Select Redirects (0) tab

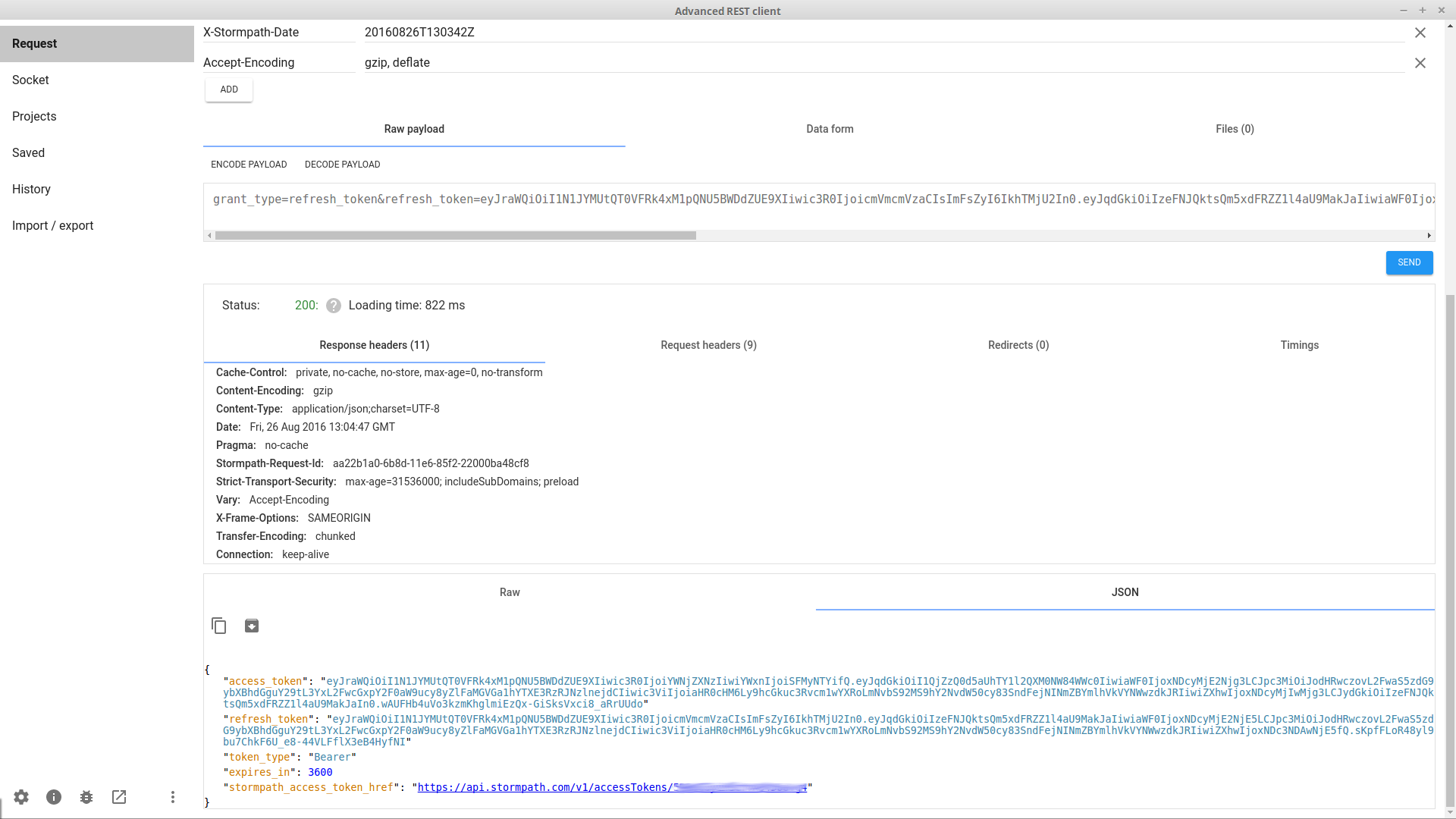1018,345
